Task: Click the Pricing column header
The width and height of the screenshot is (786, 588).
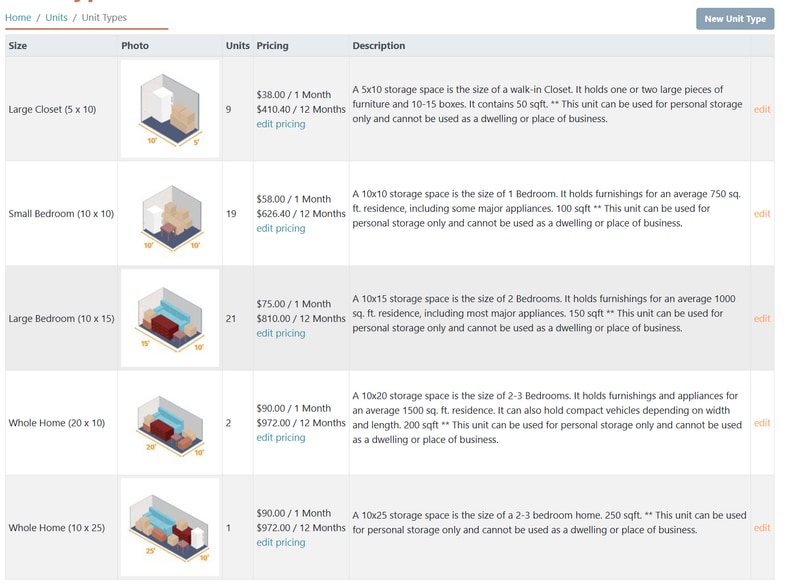Action: (x=272, y=46)
